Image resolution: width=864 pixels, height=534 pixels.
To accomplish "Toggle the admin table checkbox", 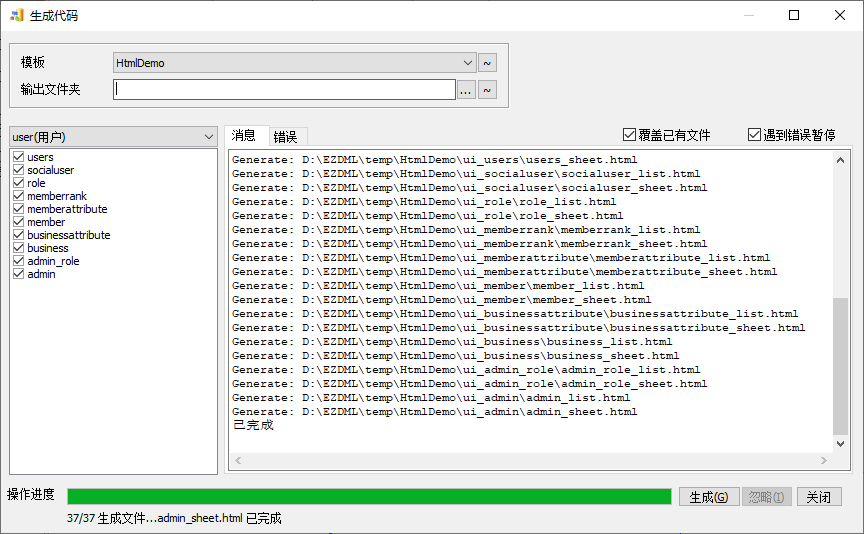I will (x=18, y=274).
